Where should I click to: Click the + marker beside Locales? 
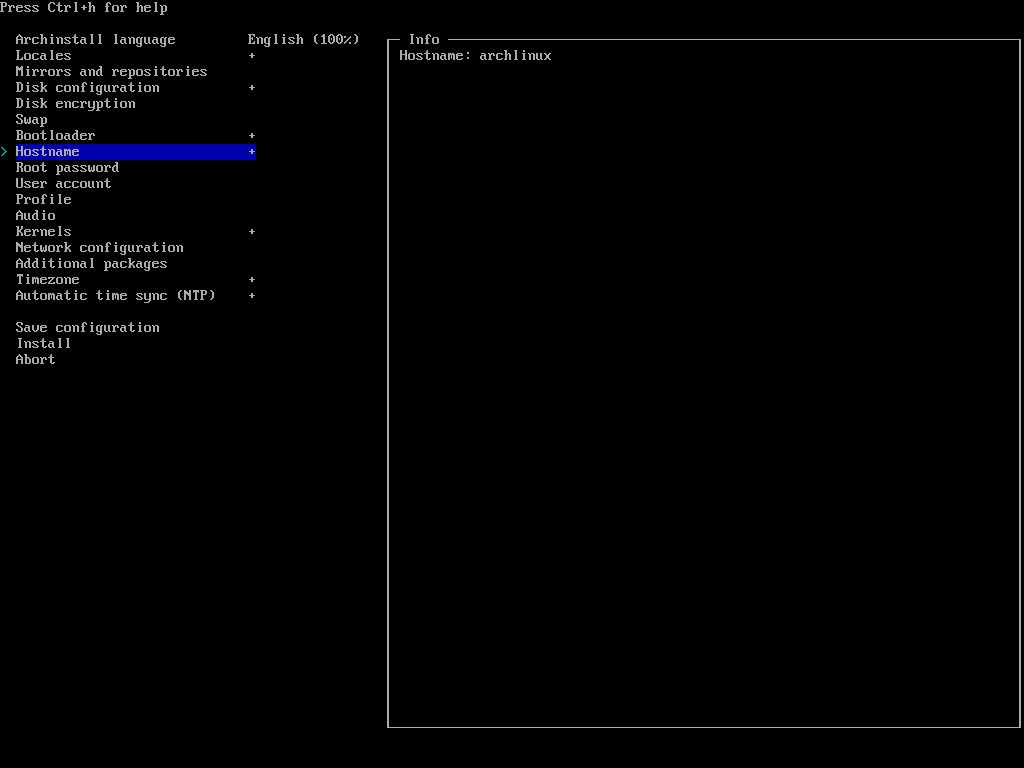click(x=252, y=56)
